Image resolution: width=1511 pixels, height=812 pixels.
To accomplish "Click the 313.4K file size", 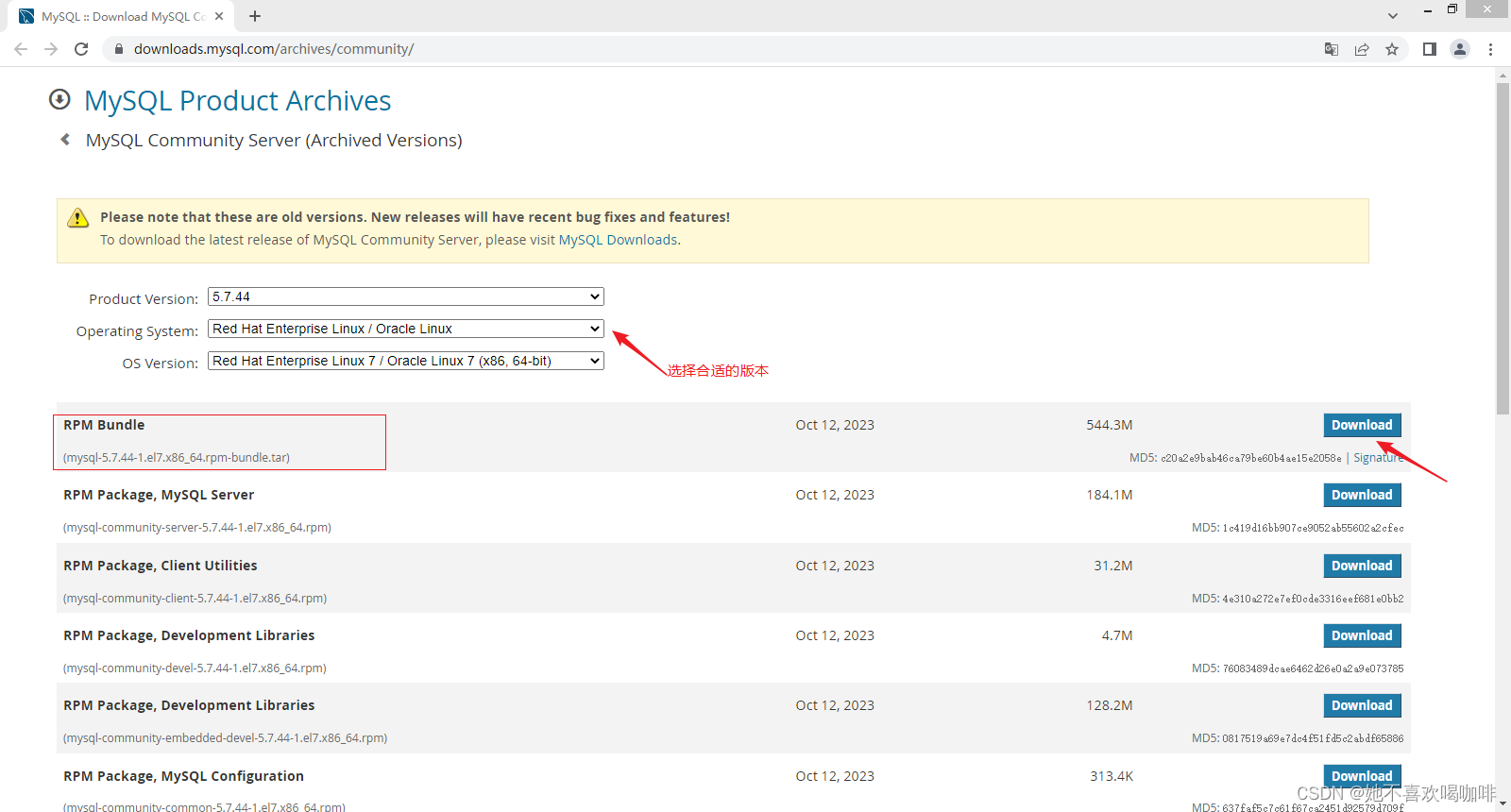I will pyautogui.click(x=1112, y=776).
